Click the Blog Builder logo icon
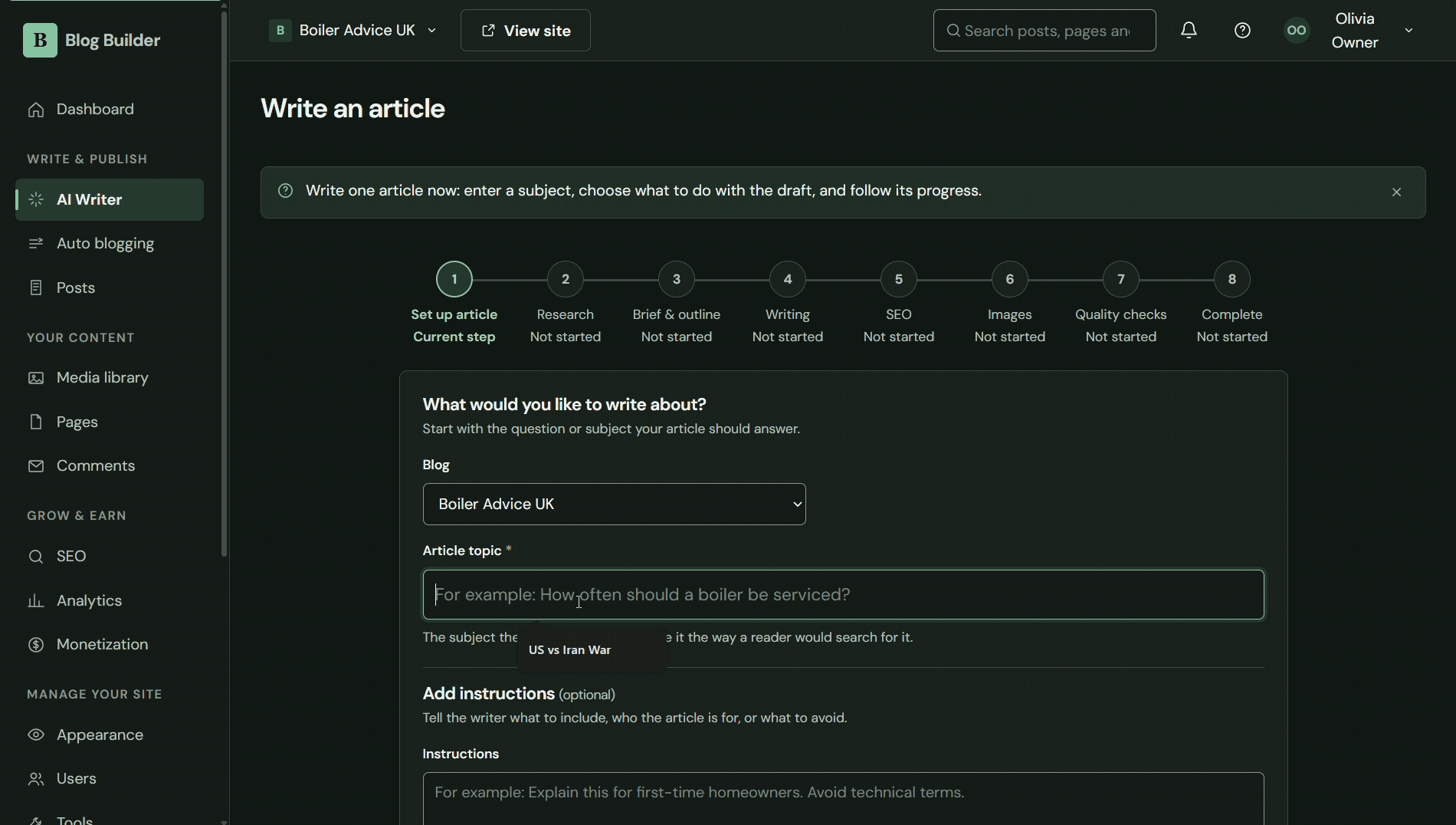This screenshot has height=825, width=1456. (40, 40)
